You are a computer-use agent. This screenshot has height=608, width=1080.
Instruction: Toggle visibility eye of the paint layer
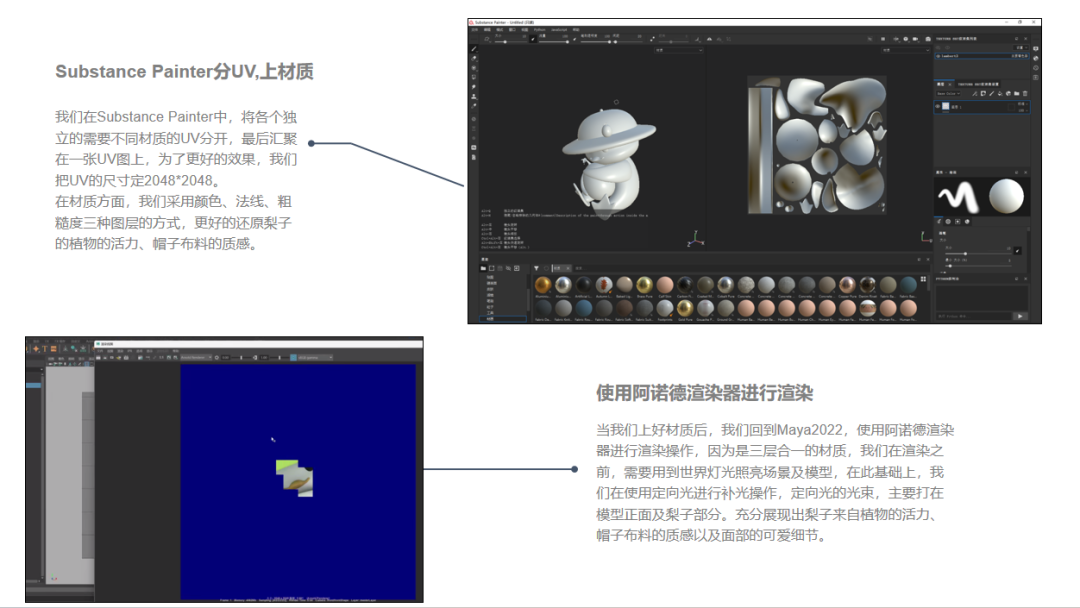938,105
